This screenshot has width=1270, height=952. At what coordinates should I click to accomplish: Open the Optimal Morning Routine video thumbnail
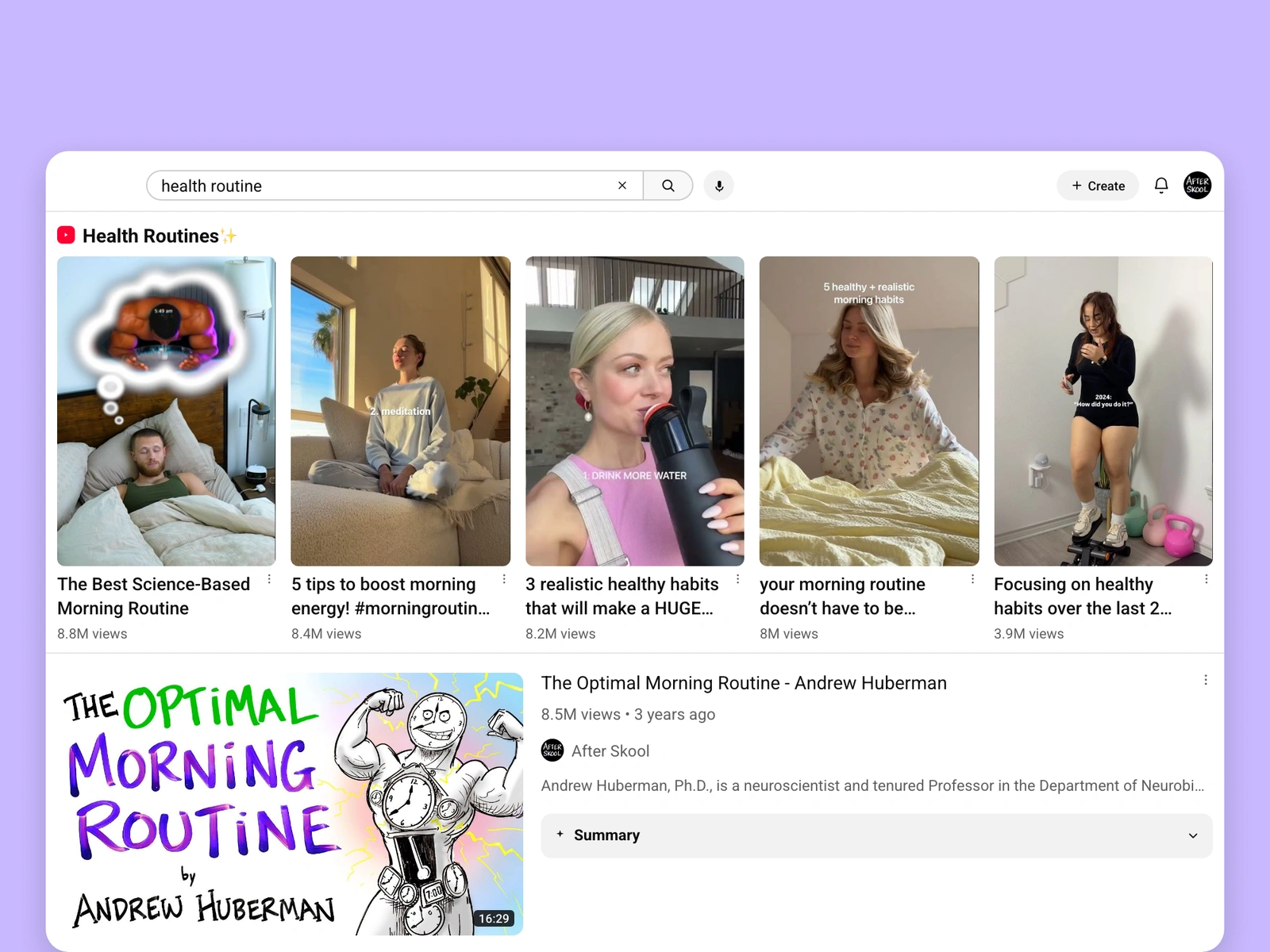pos(291,804)
